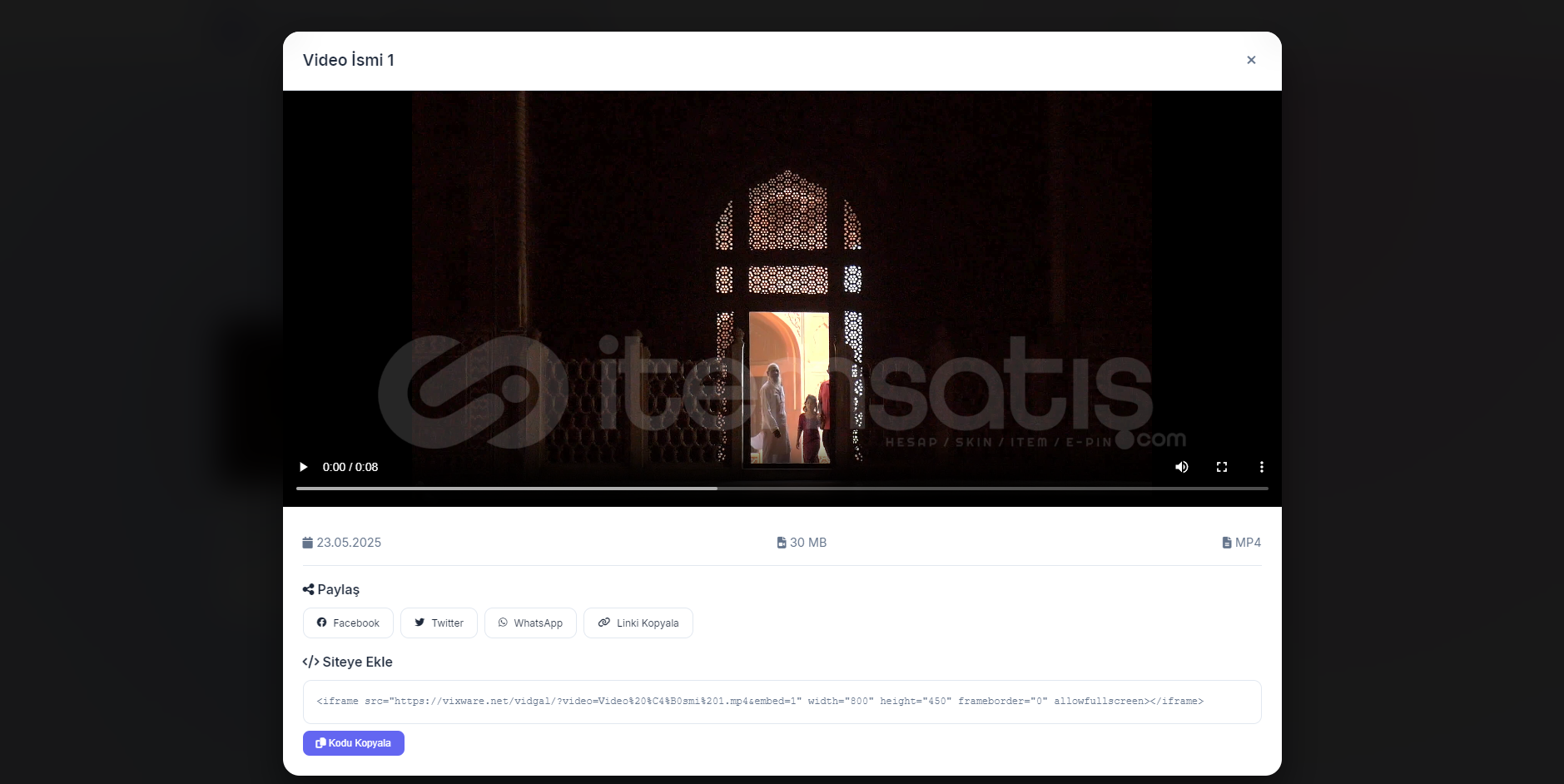
Task: Play the video with the play button
Action: click(304, 467)
